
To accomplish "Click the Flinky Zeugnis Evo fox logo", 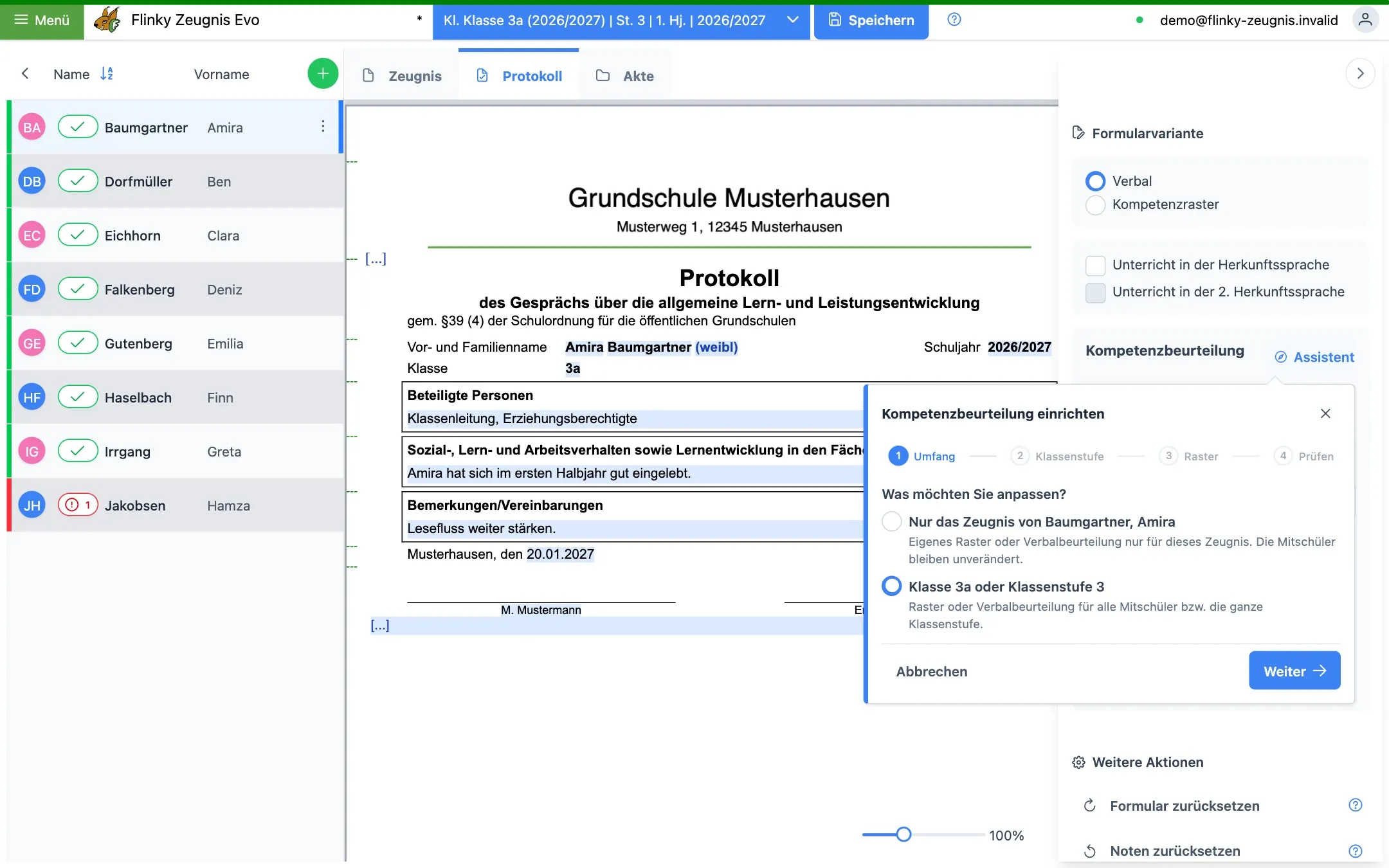I will (107, 20).
